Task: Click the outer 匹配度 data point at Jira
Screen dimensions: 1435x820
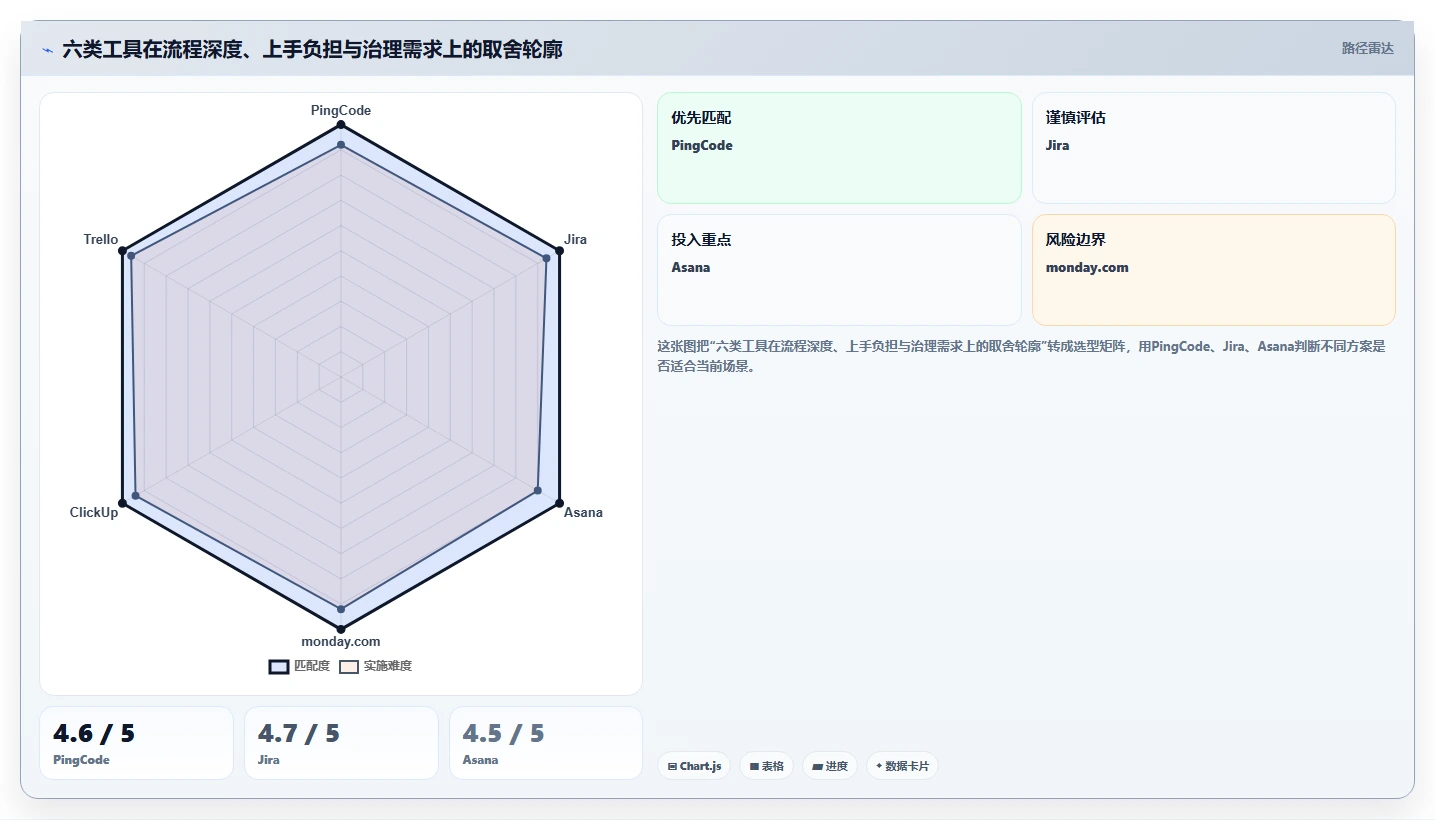Action: [x=559, y=251]
